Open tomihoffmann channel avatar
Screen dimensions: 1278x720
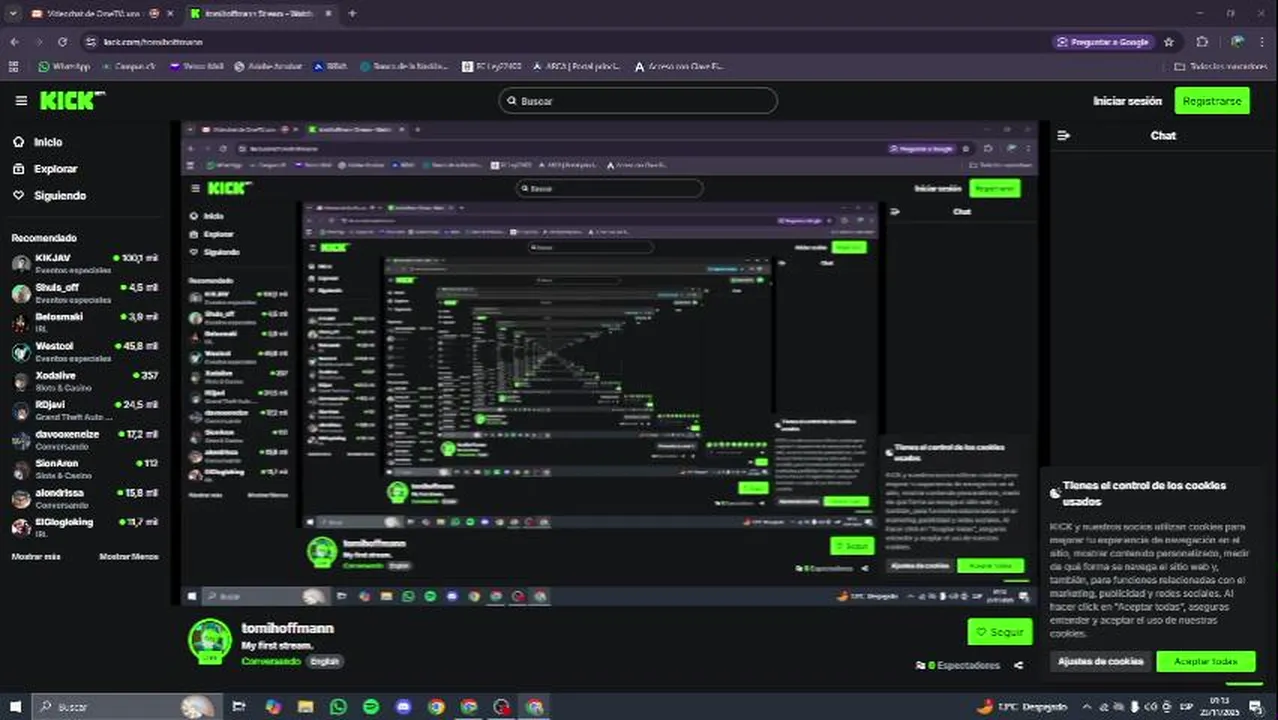coord(210,641)
